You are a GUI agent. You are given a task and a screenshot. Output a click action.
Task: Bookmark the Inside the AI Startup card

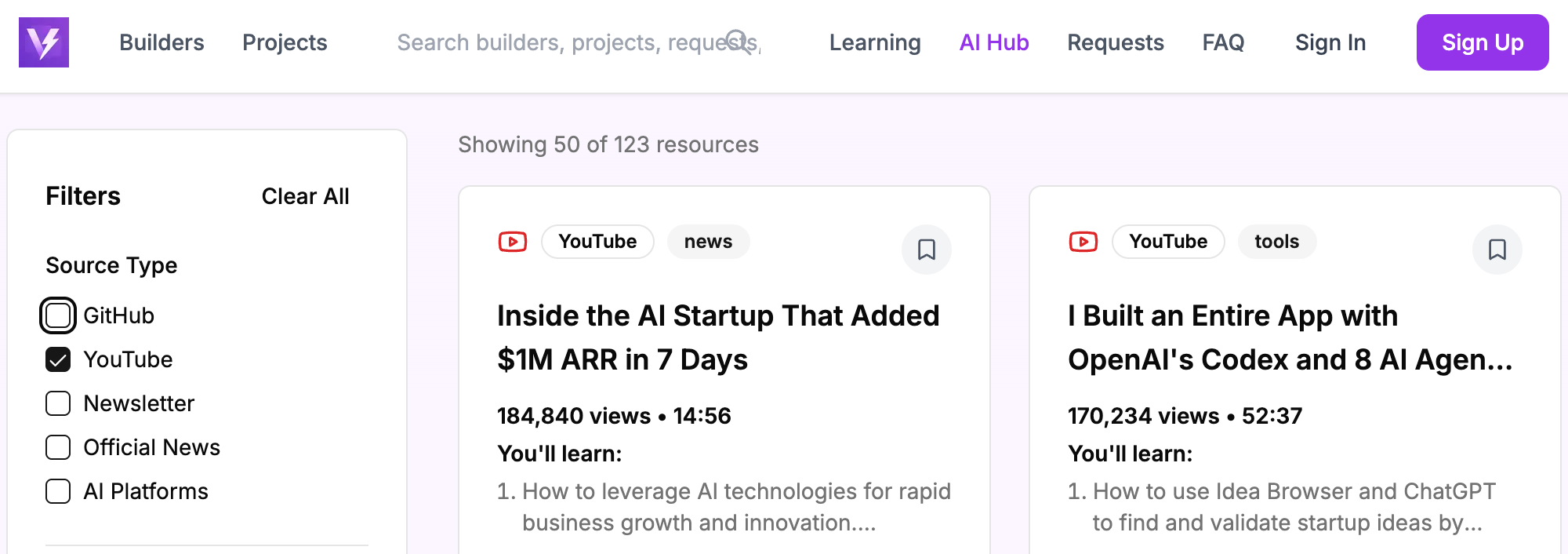[927, 250]
